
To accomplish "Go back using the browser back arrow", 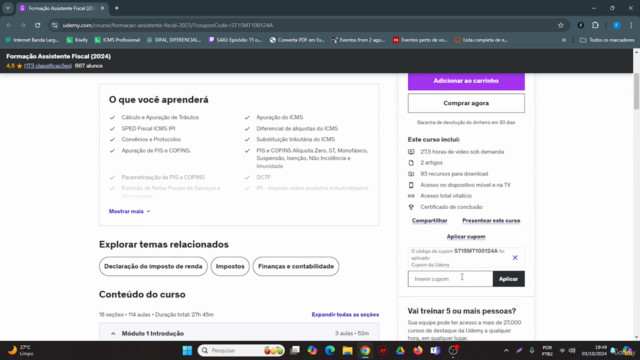I will click(9, 25).
